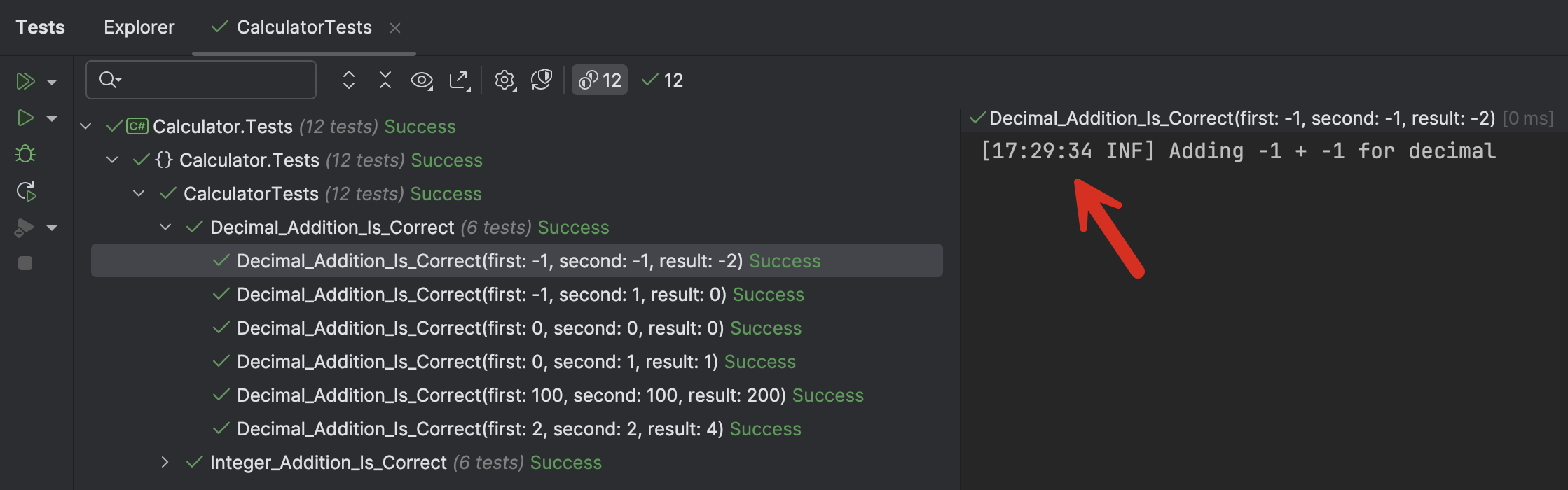Switch to the Explorer tab
The height and width of the screenshot is (490, 1568).
pos(139,27)
